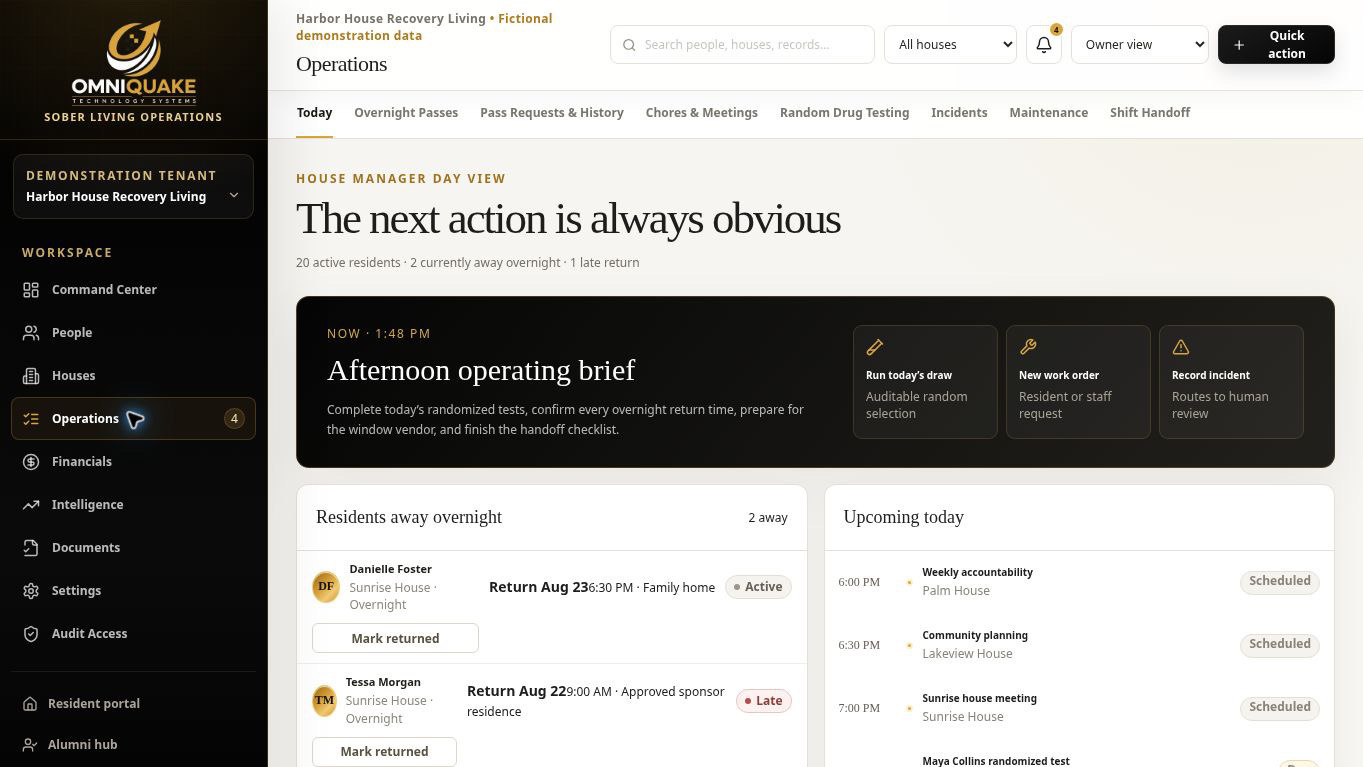This screenshot has width=1363, height=767.
Task: Mark Danielle Foster as returned
Action: click(x=395, y=638)
